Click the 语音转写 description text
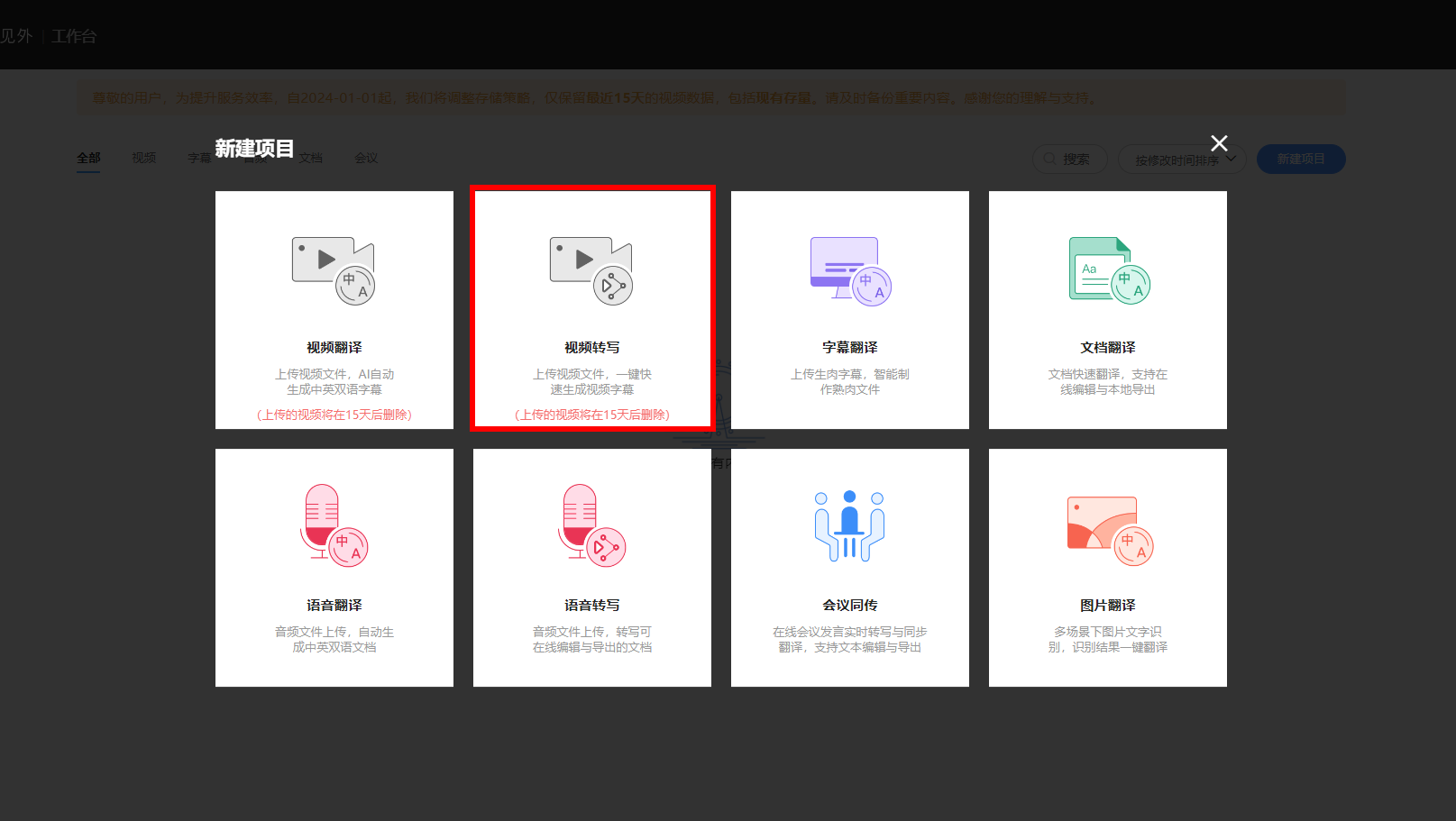This screenshot has height=821, width=1456. [x=592, y=639]
